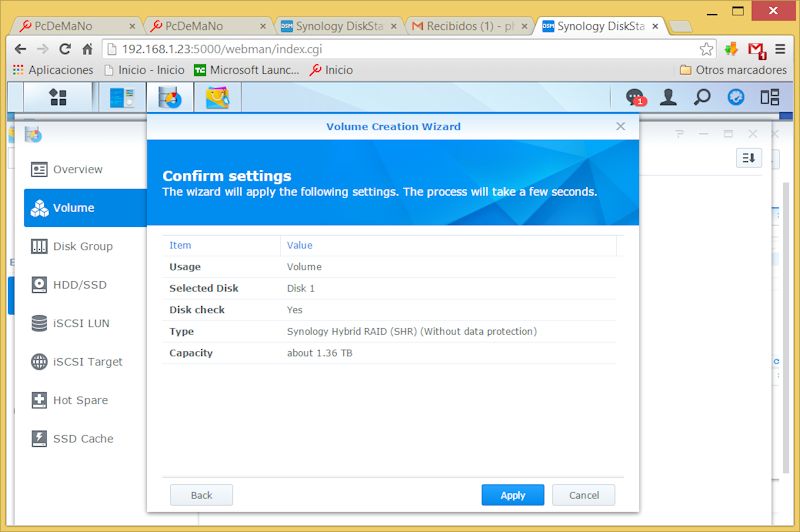Click the iSCSI Target globe icon
Viewport: 800px width, 532px height.
(39, 362)
